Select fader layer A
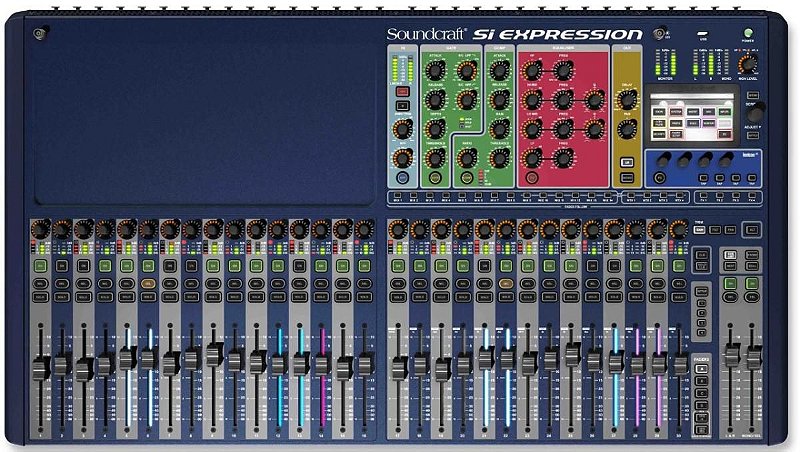 (702, 369)
